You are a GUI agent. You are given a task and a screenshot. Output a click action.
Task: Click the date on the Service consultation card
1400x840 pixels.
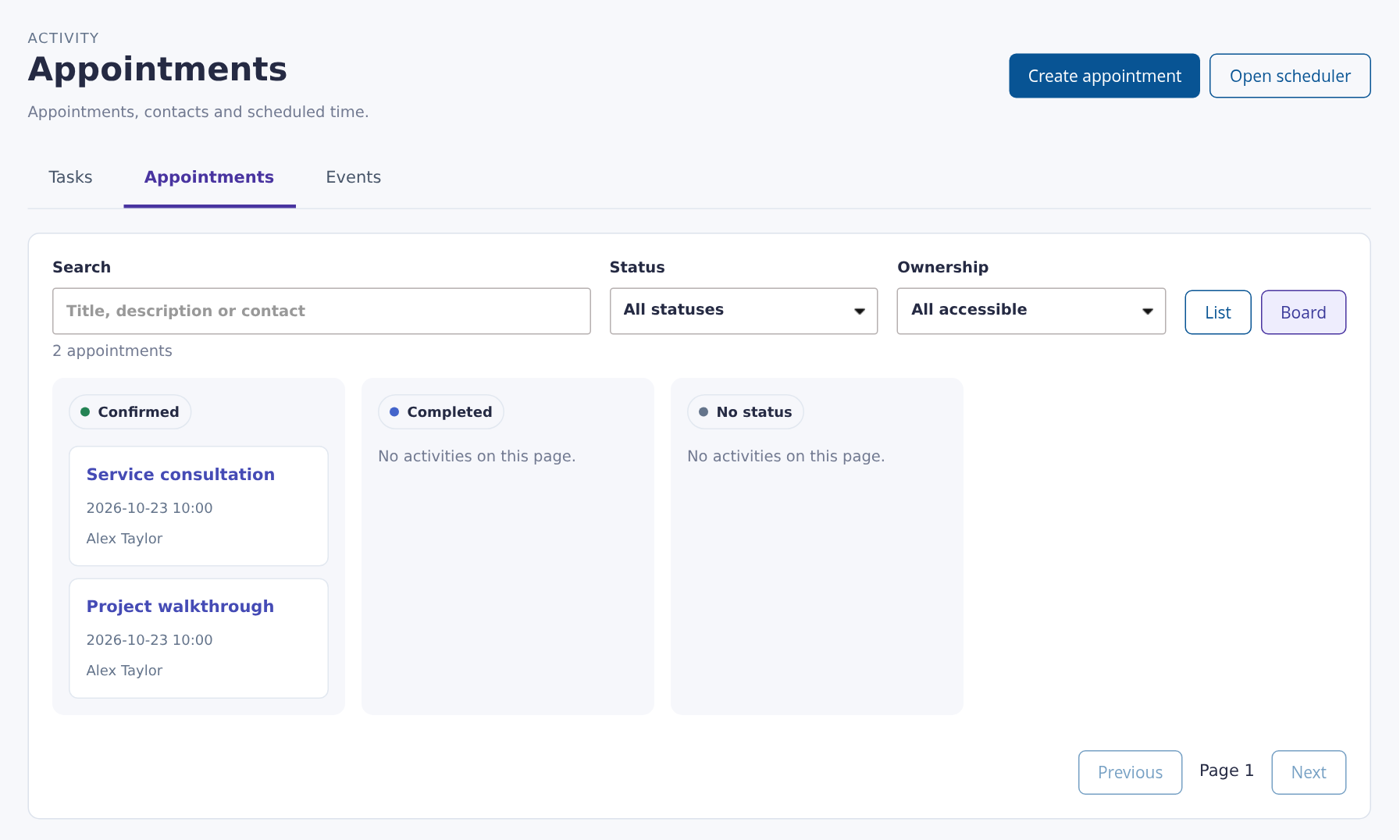coord(149,508)
